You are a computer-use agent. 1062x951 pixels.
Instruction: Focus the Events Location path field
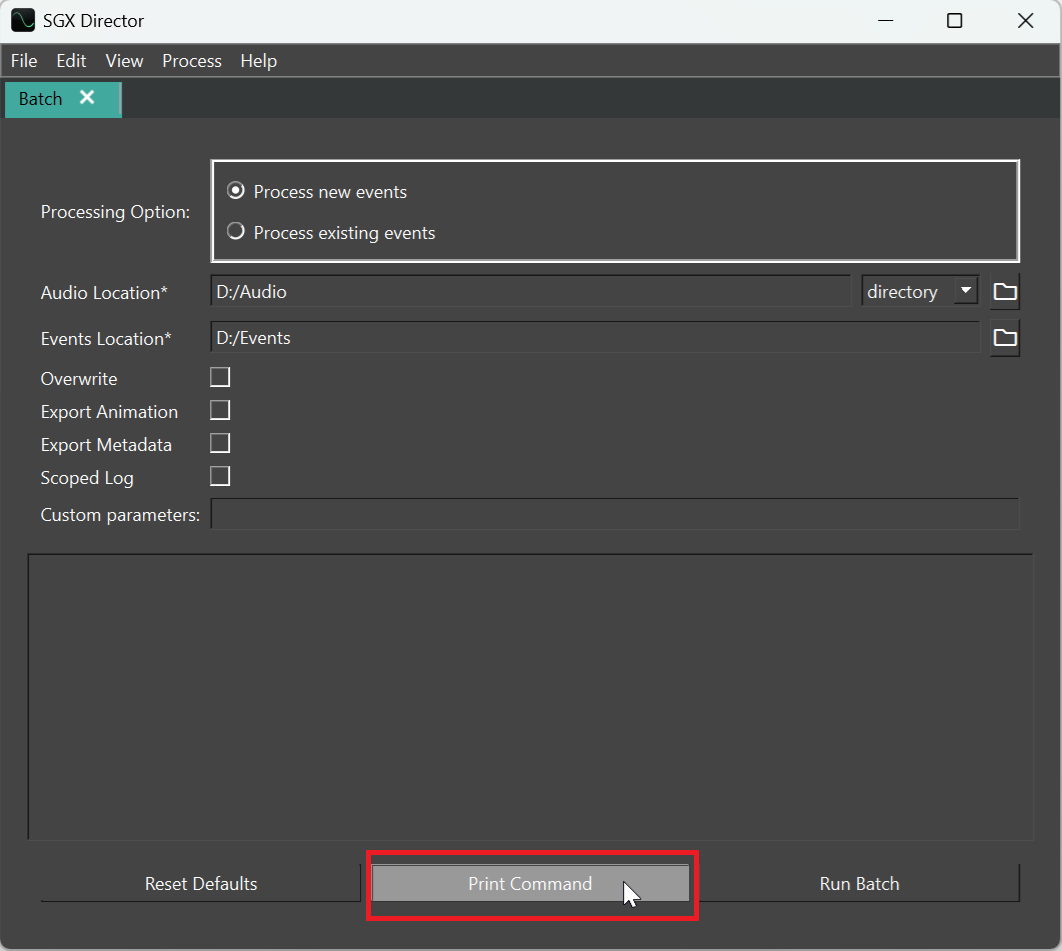[595, 338]
